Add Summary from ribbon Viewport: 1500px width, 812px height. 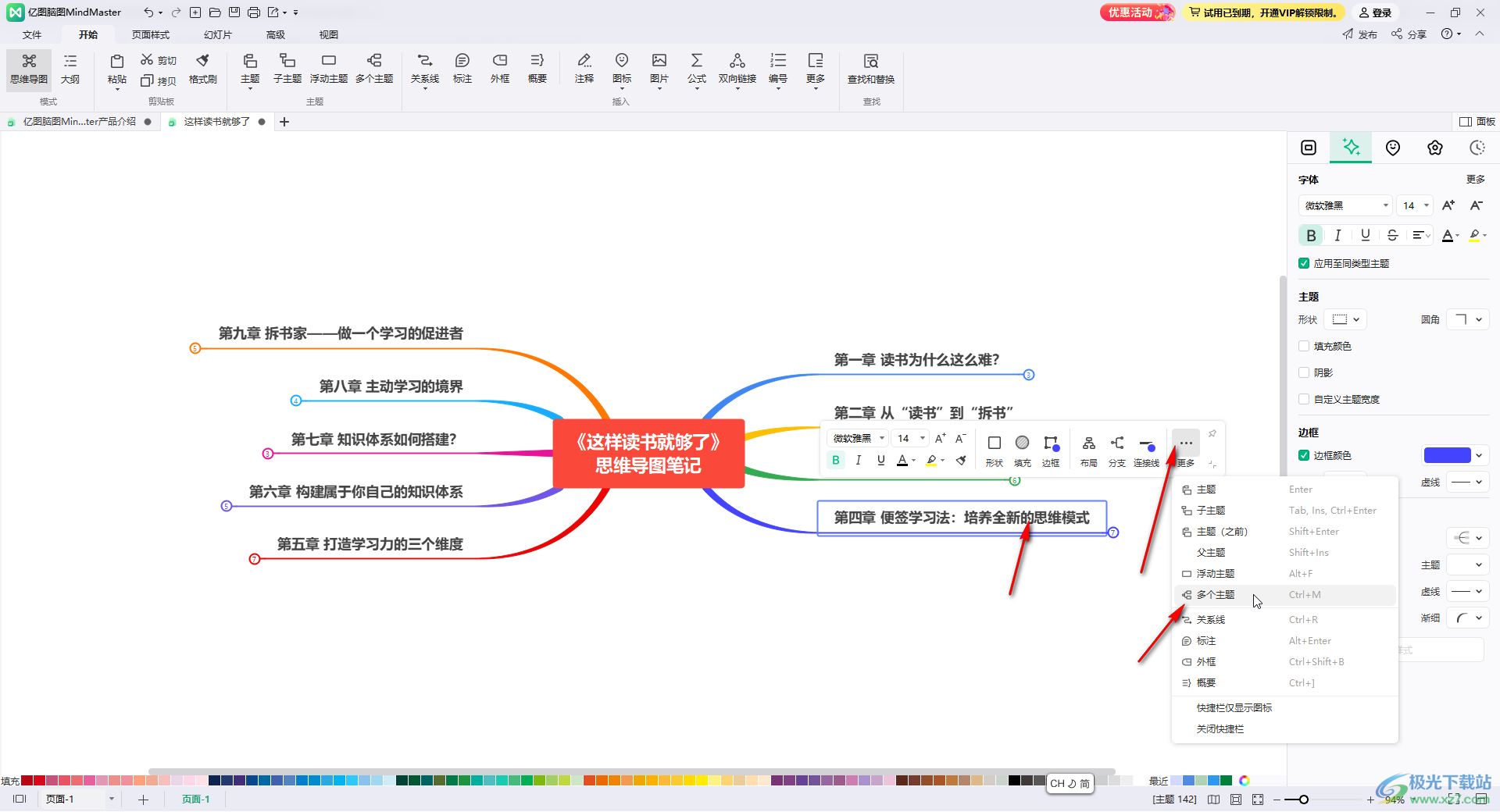click(x=537, y=69)
